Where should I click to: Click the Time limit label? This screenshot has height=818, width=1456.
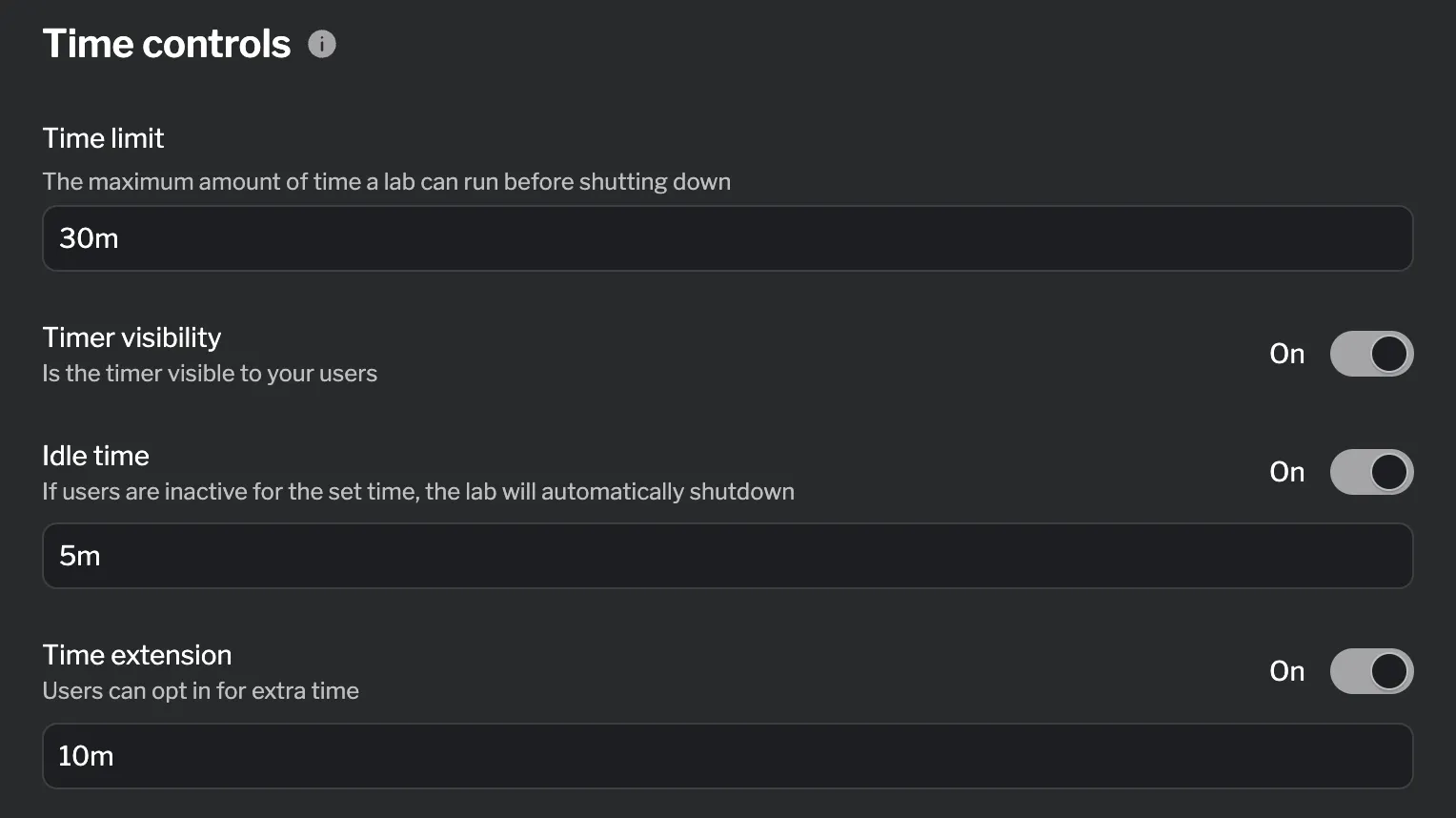103,138
